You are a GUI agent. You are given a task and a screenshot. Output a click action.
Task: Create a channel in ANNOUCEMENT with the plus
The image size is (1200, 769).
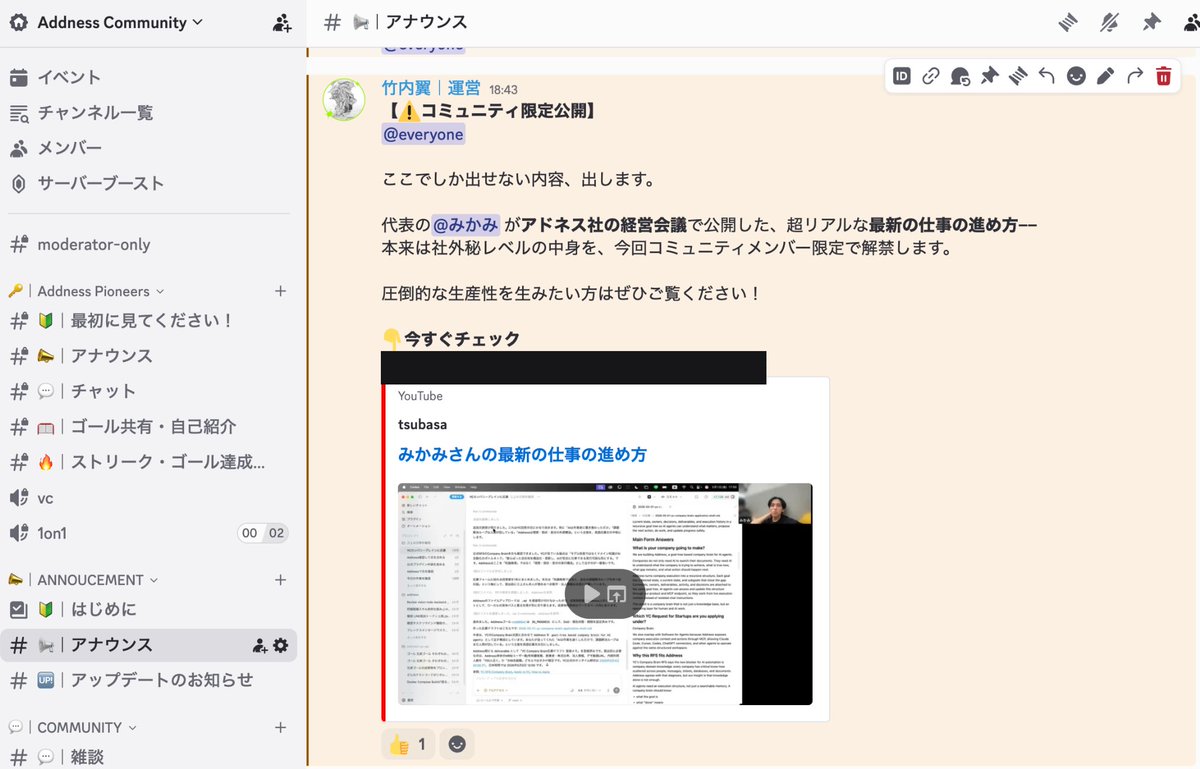(x=280, y=580)
